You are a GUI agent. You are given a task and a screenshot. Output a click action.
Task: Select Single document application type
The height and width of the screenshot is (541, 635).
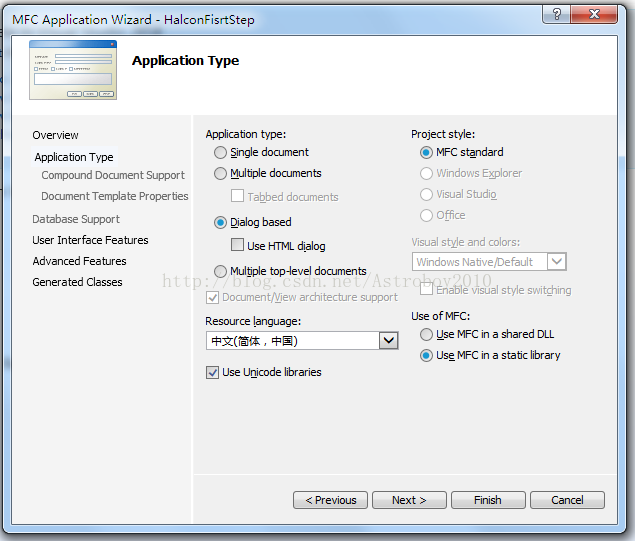[220, 153]
